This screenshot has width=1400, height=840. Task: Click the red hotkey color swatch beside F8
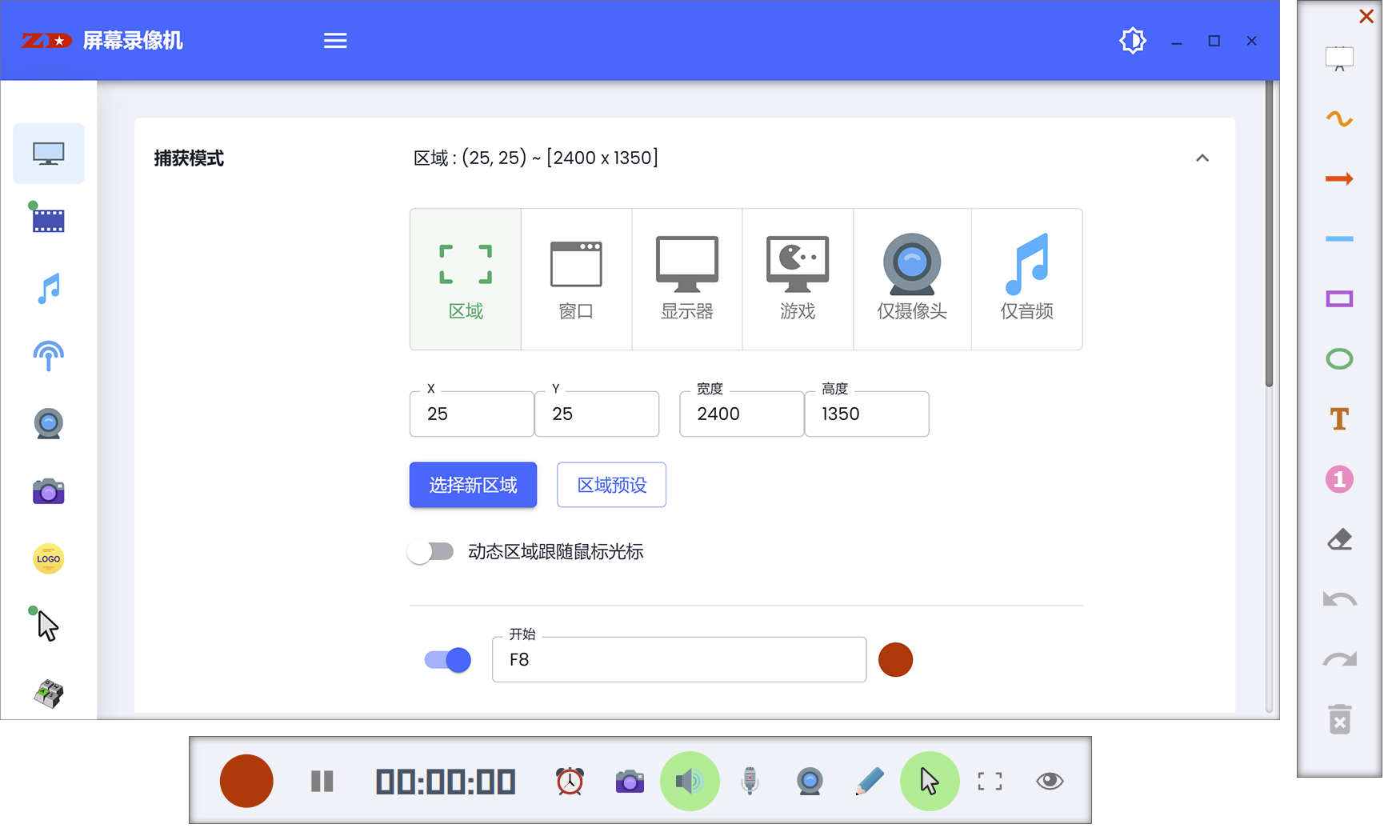coord(895,659)
